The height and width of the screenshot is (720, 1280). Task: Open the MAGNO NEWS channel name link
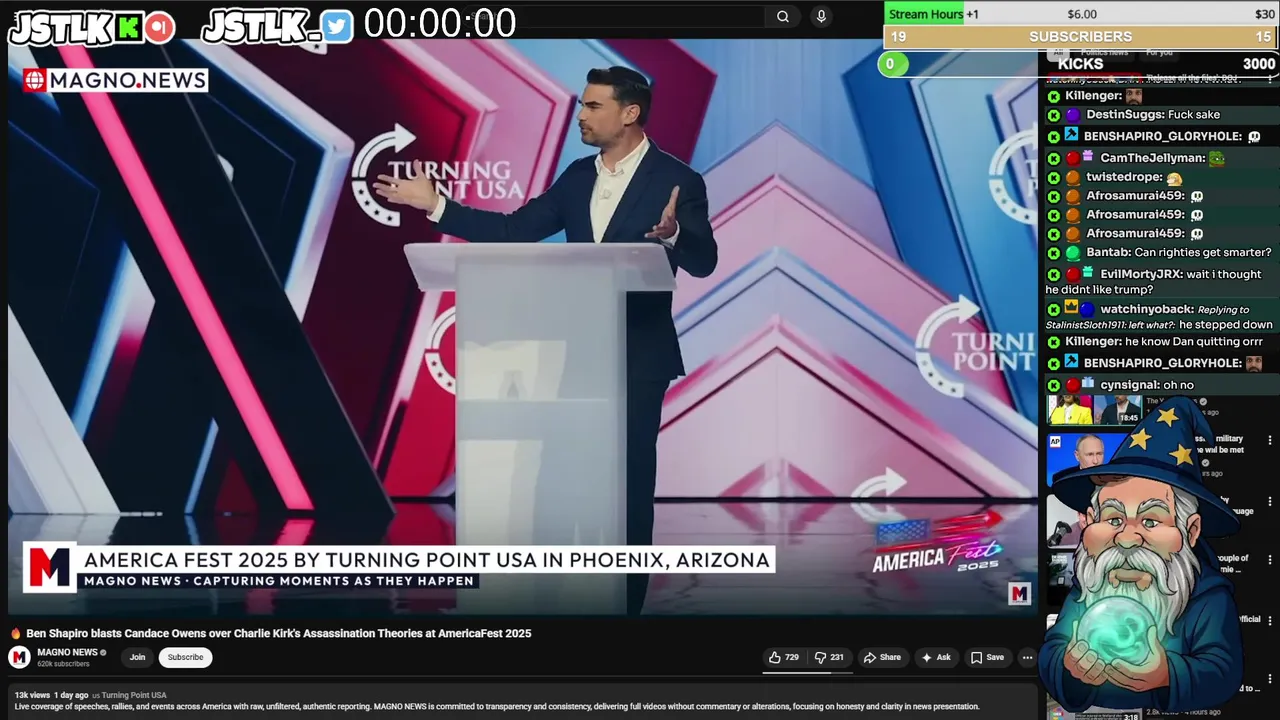pos(67,652)
